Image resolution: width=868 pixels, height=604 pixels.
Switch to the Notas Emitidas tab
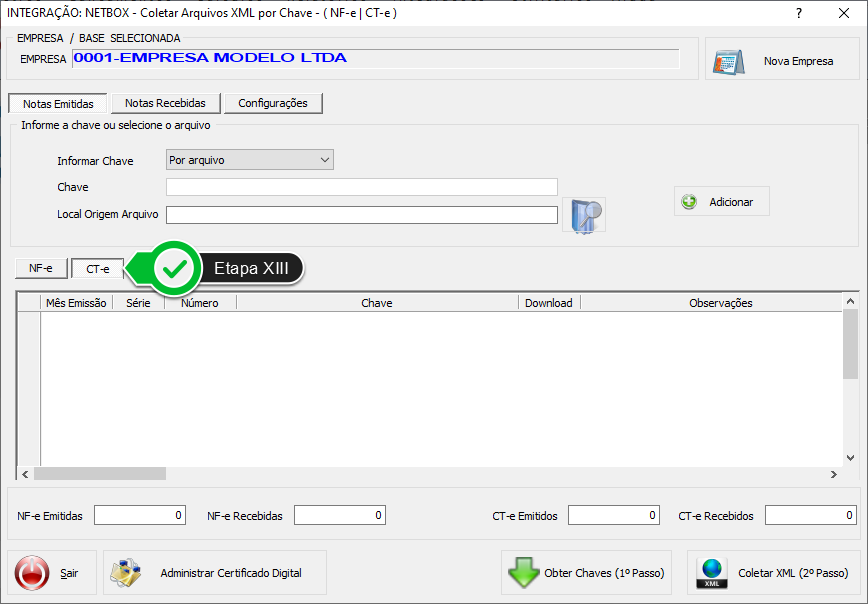58,104
